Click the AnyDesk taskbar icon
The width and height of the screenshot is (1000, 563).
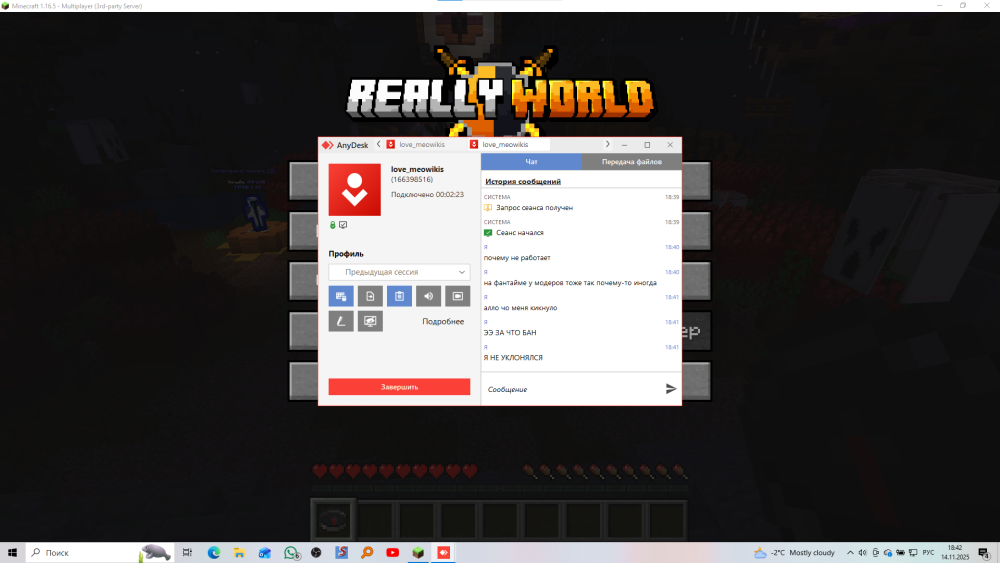[444, 553]
